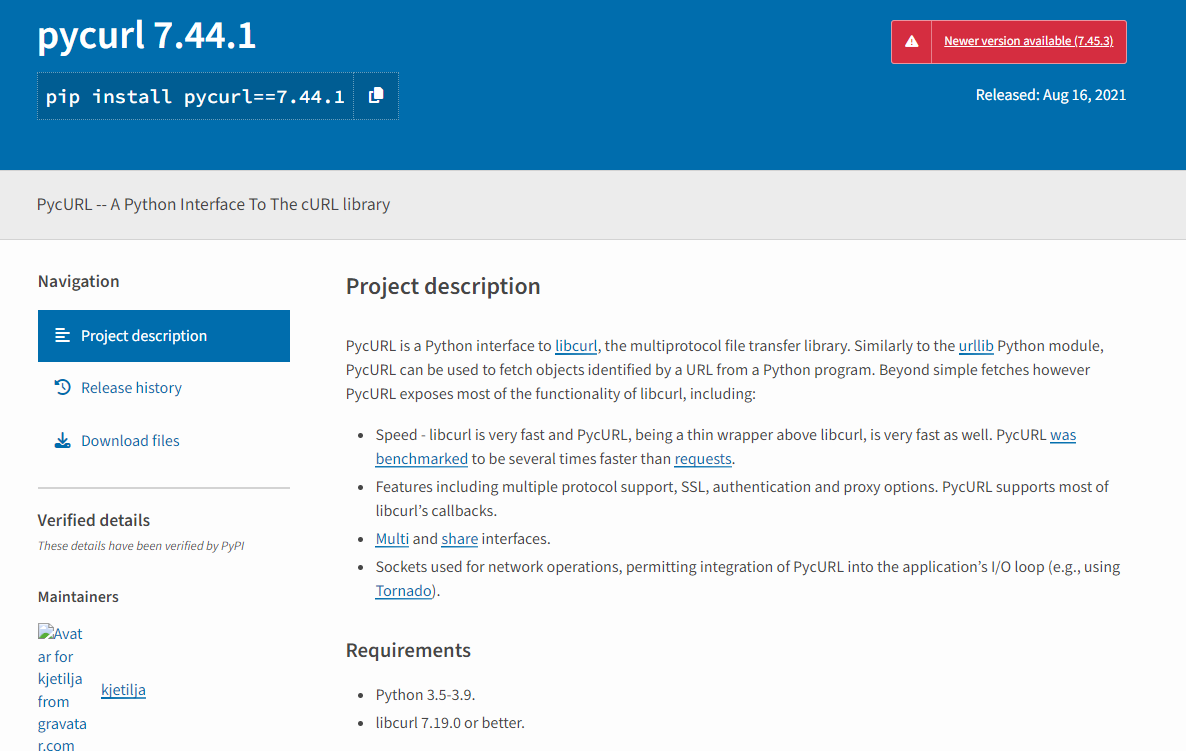Select the Project description list icon
Image resolution: width=1186 pixels, height=751 pixels.
63,336
